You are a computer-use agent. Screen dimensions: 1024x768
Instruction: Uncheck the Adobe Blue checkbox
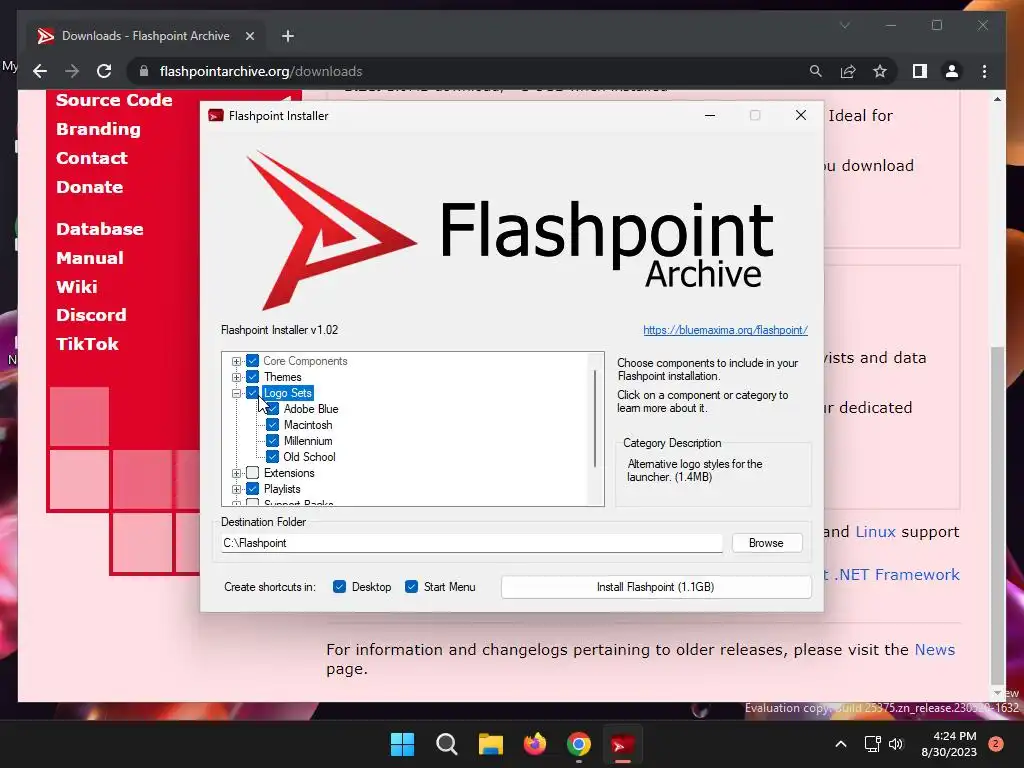pyautogui.click(x=273, y=409)
